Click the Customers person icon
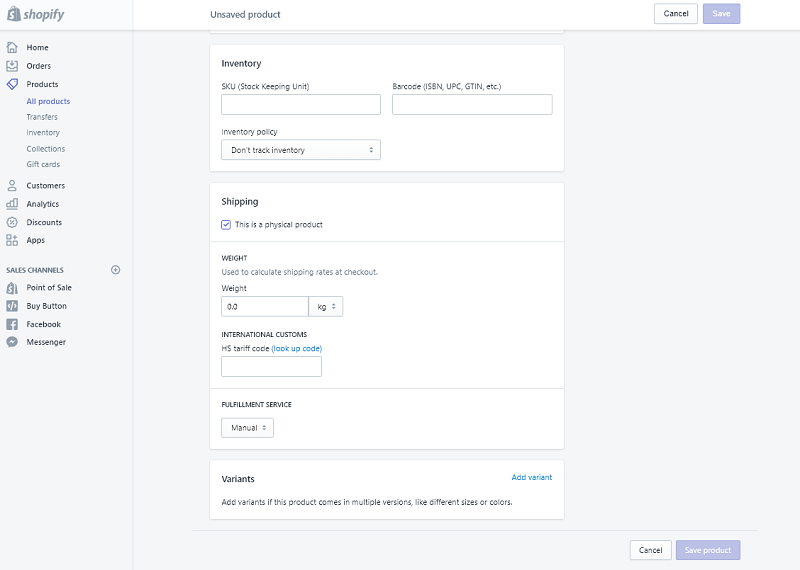Image resolution: width=800 pixels, height=570 pixels. pos(12,185)
